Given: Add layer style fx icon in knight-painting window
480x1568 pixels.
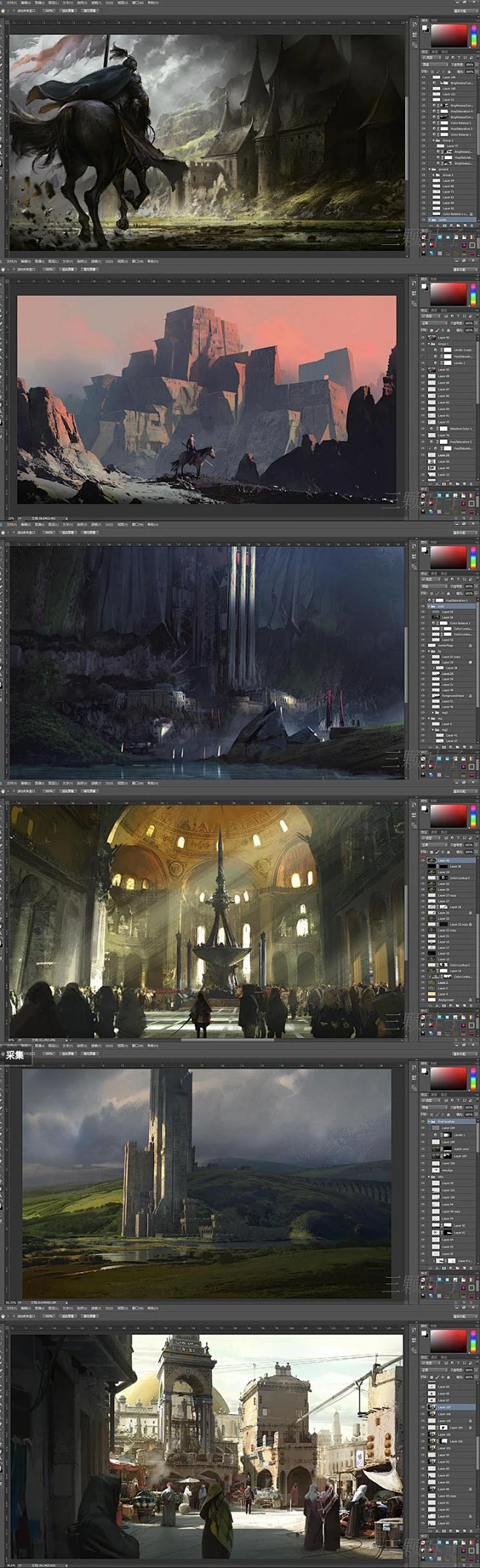Looking at the screenshot, I should click(x=438, y=225).
